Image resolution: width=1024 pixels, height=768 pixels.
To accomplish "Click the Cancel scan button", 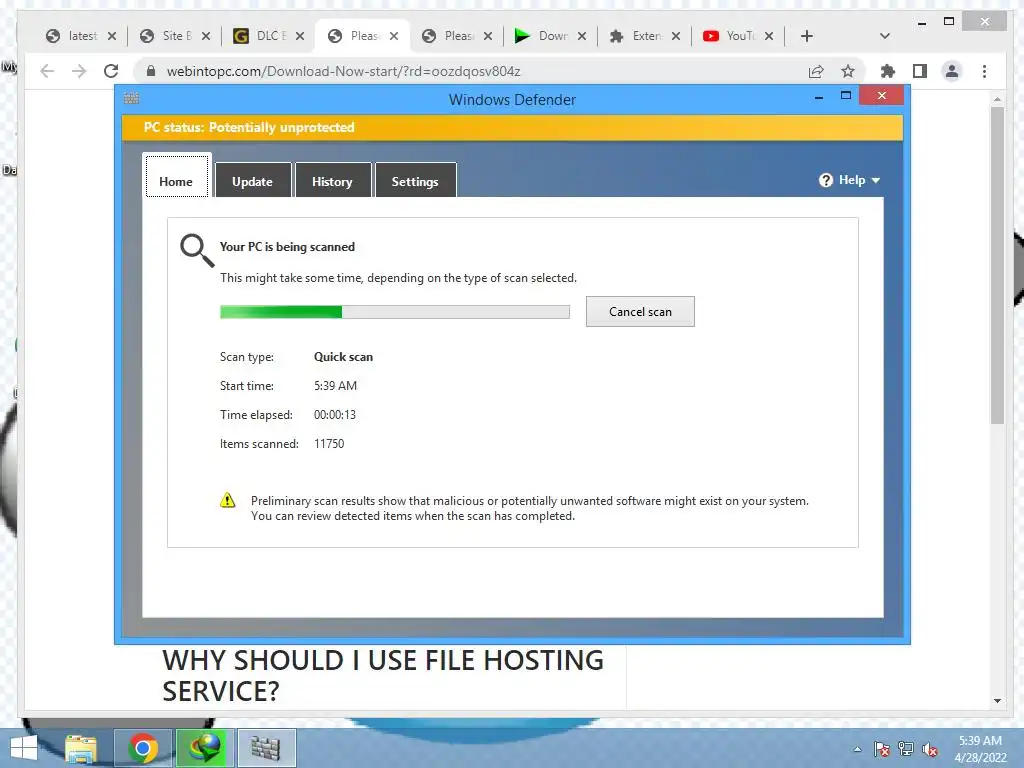I will 640,312.
